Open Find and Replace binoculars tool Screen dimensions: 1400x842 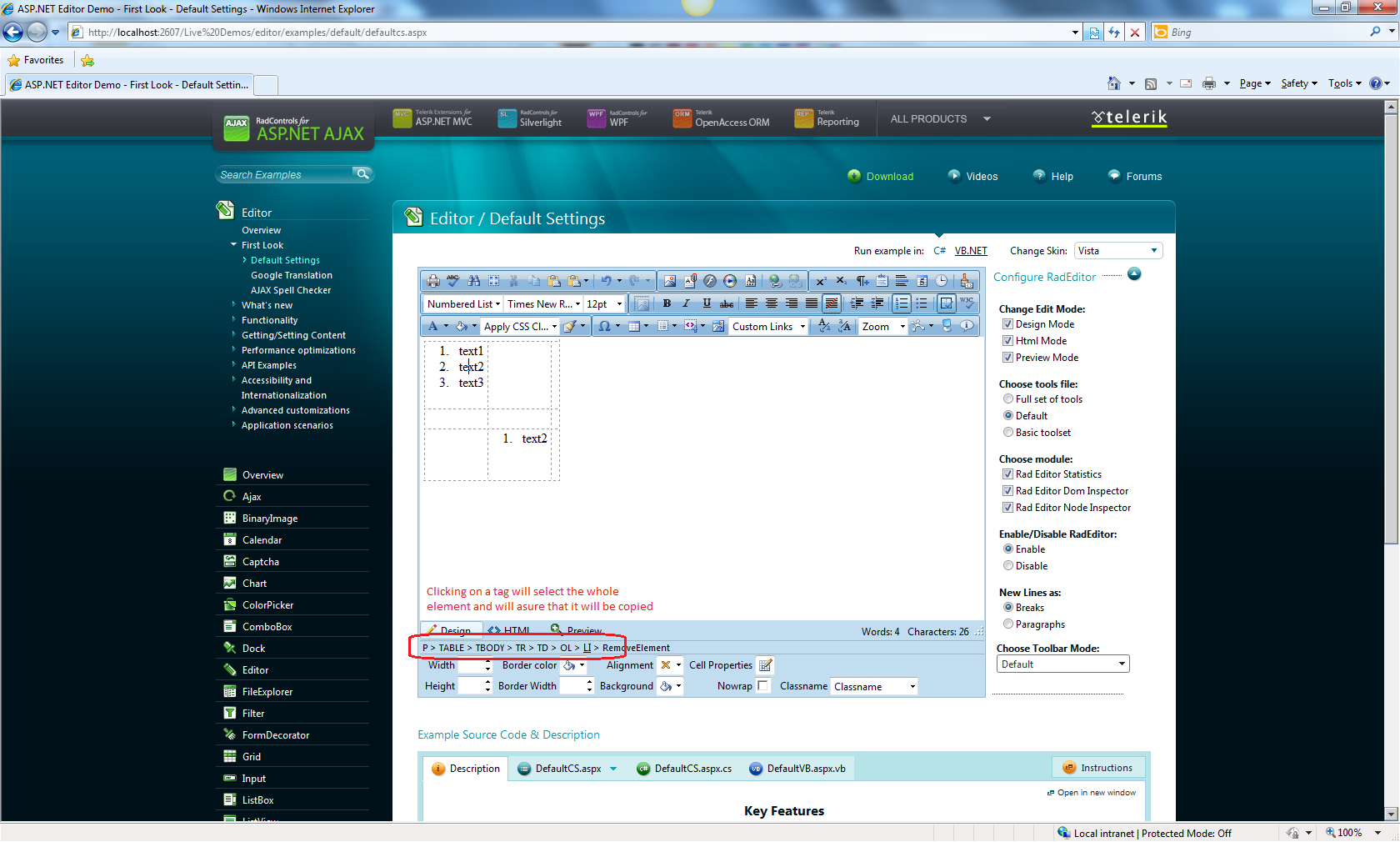pyautogui.click(x=474, y=281)
